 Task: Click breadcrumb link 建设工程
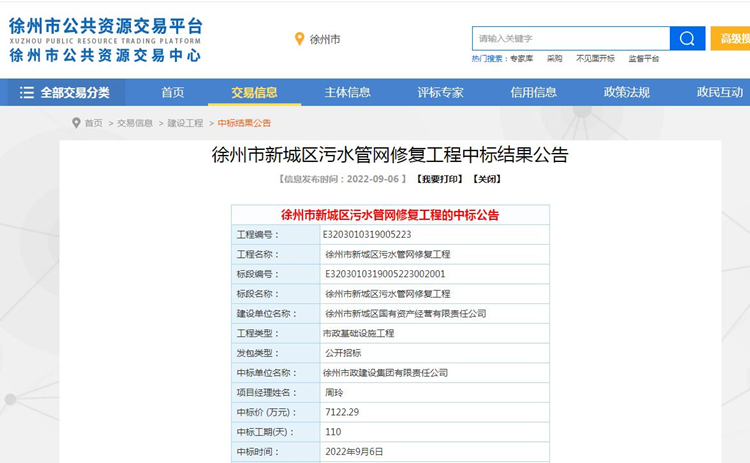185,123
